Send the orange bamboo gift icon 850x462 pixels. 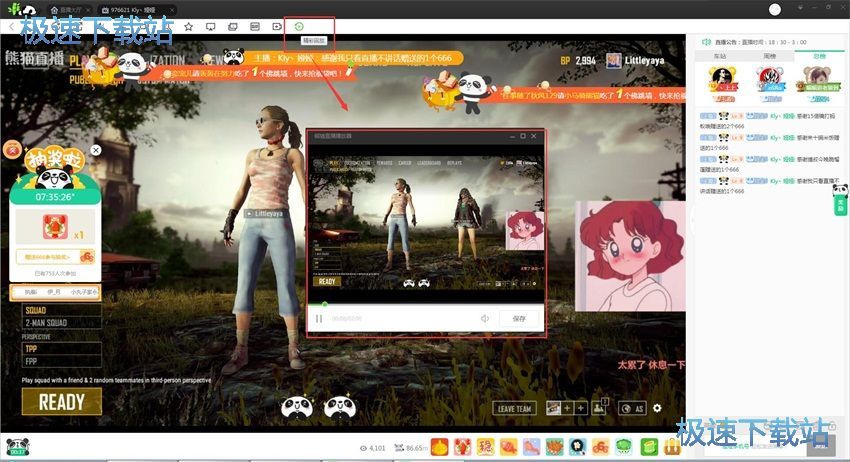(x=440, y=447)
